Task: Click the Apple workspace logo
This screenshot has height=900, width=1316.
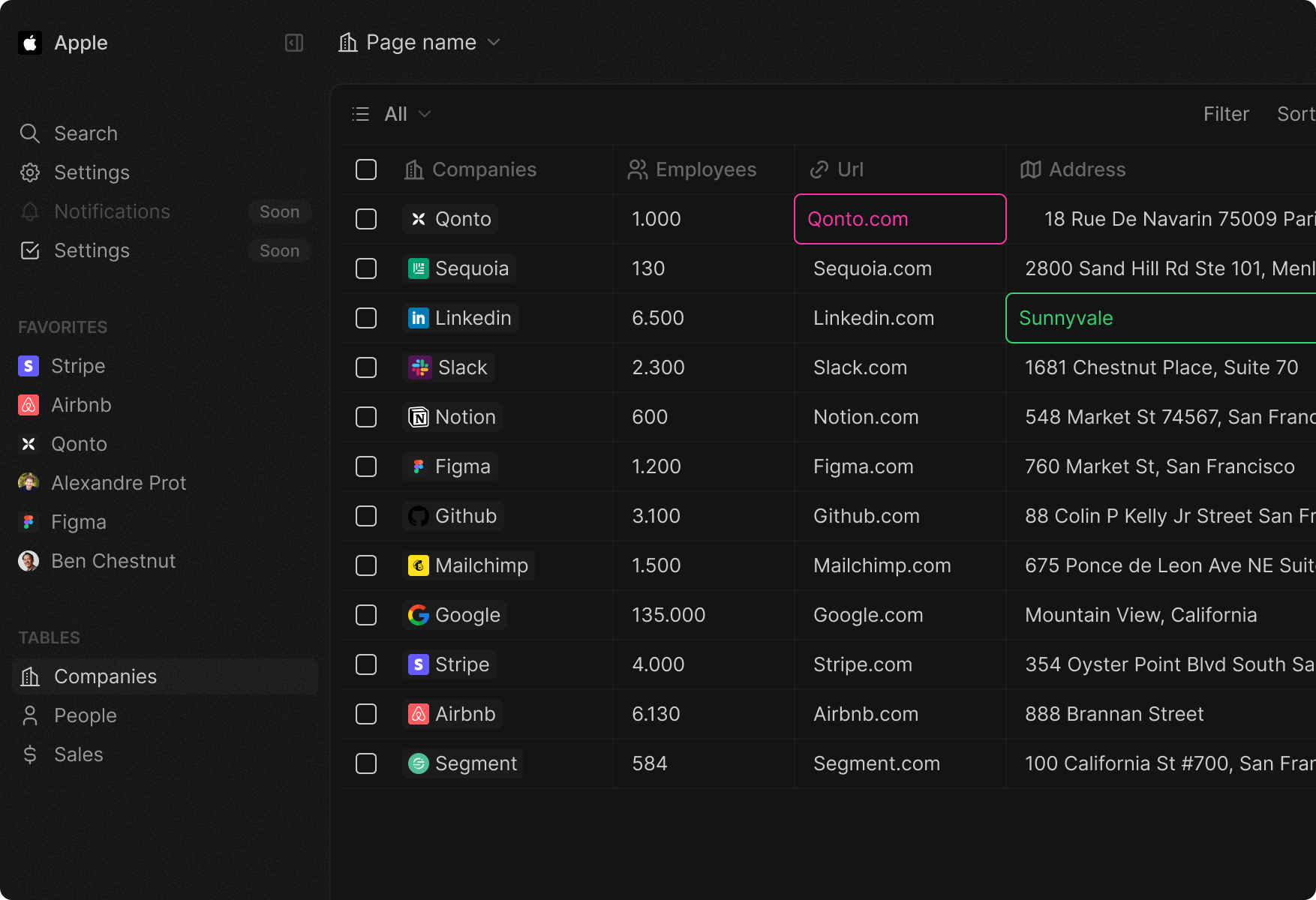Action: click(x=30, y=43)
